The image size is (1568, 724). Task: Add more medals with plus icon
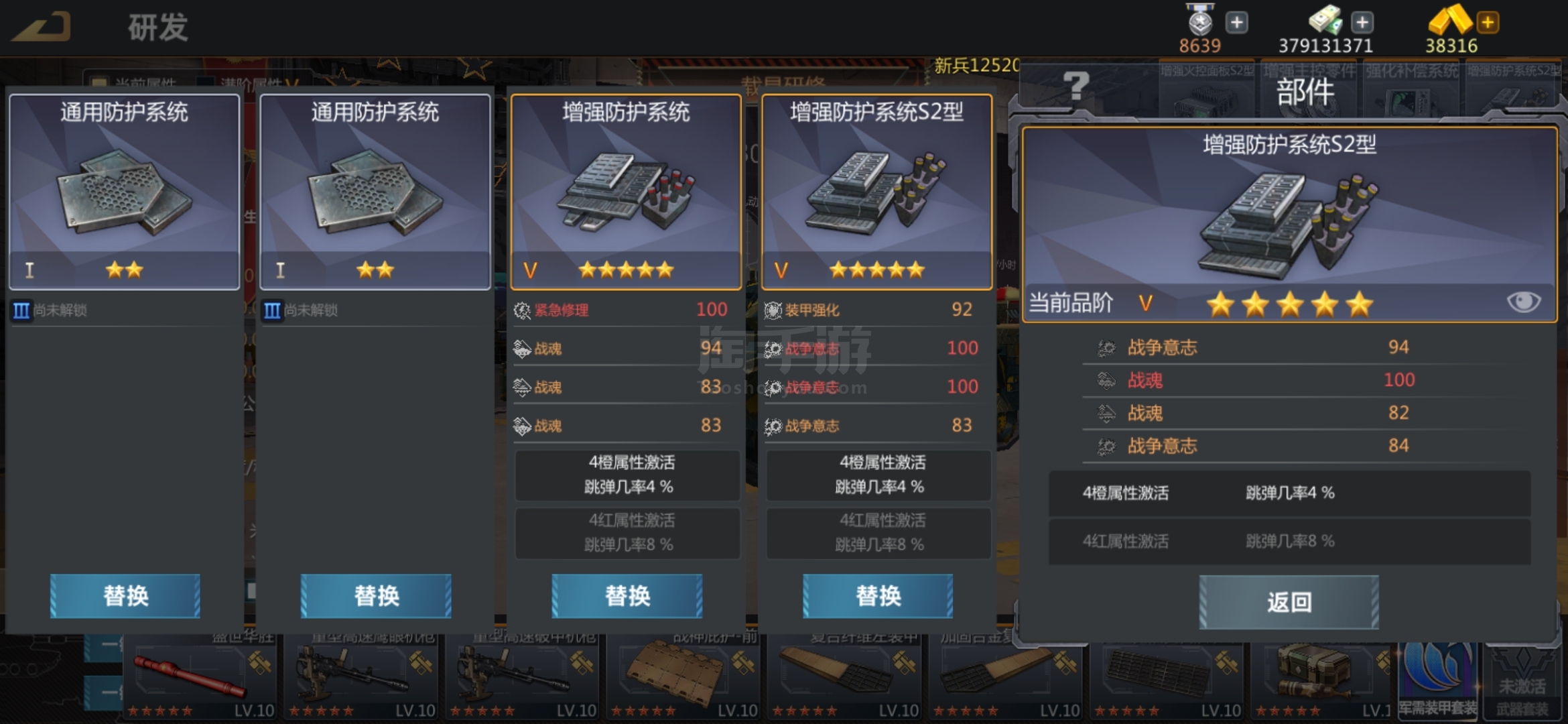click(x=1237, y=23)
